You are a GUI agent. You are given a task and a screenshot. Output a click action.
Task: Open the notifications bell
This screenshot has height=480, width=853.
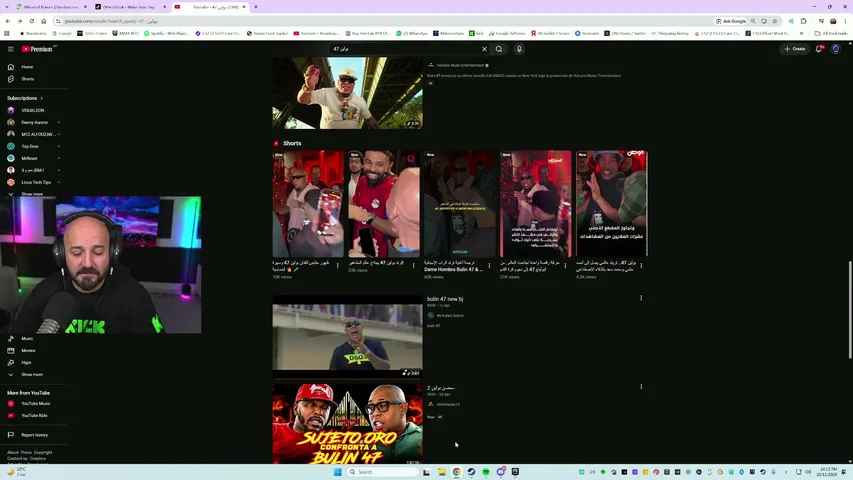pyautogui.click(x=818, y=49)
